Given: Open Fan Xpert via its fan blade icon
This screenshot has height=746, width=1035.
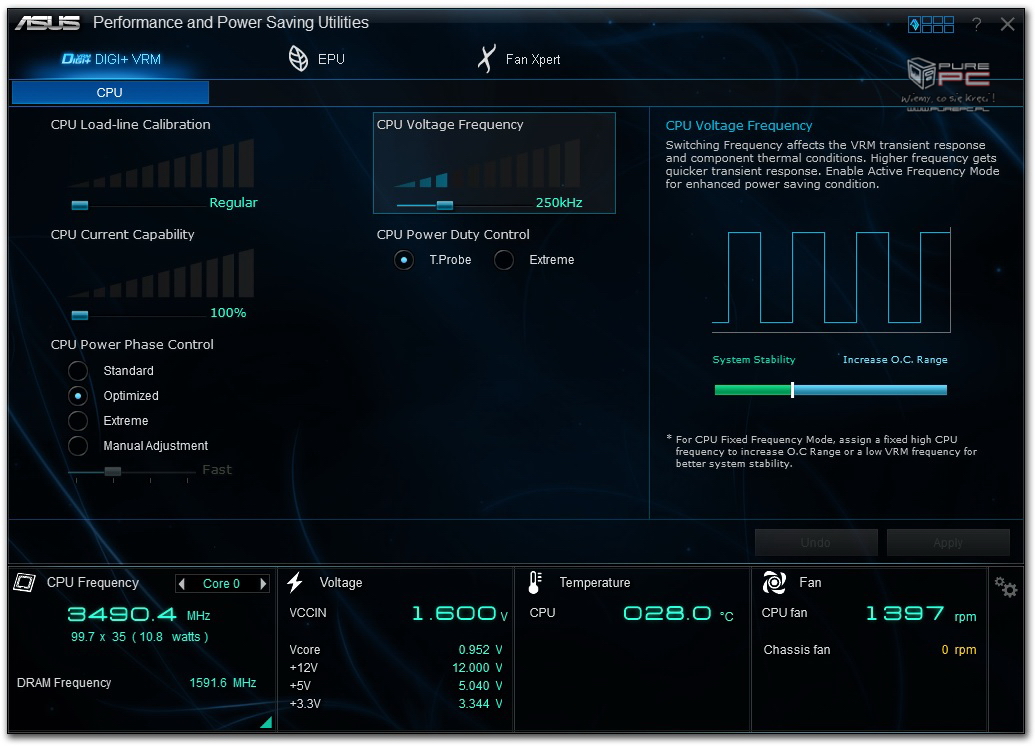Looking at the screenshot, I should coord(486,59).
